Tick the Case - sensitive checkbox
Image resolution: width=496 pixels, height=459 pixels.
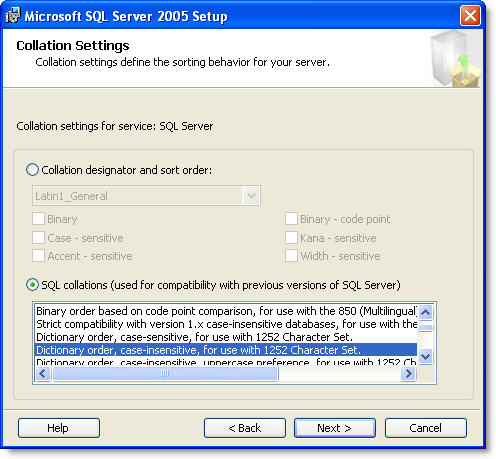pyautogui.click(x=38, y=238)
